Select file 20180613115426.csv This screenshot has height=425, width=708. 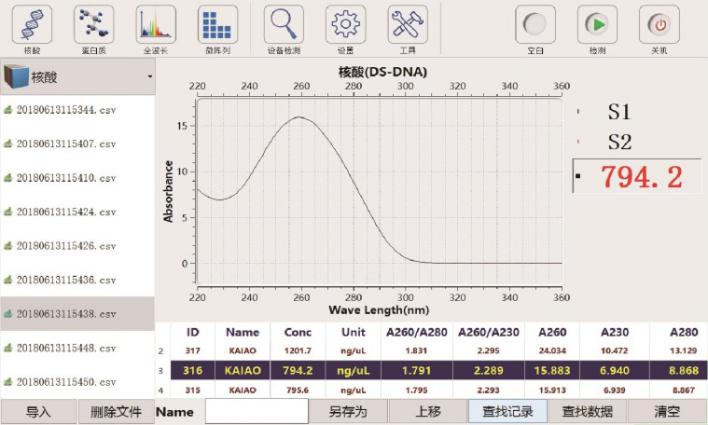[66, 246]
